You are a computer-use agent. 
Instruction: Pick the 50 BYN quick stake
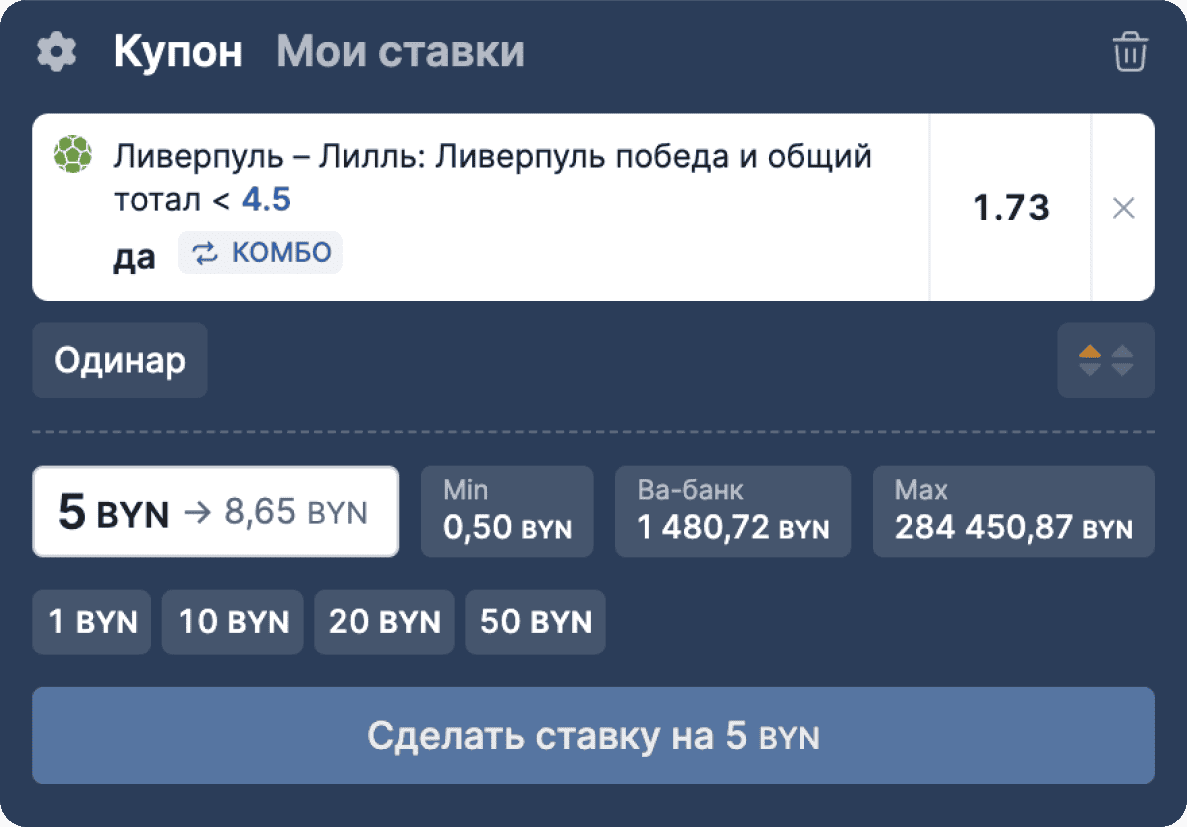pyautogui.click(x=535, y=622)
